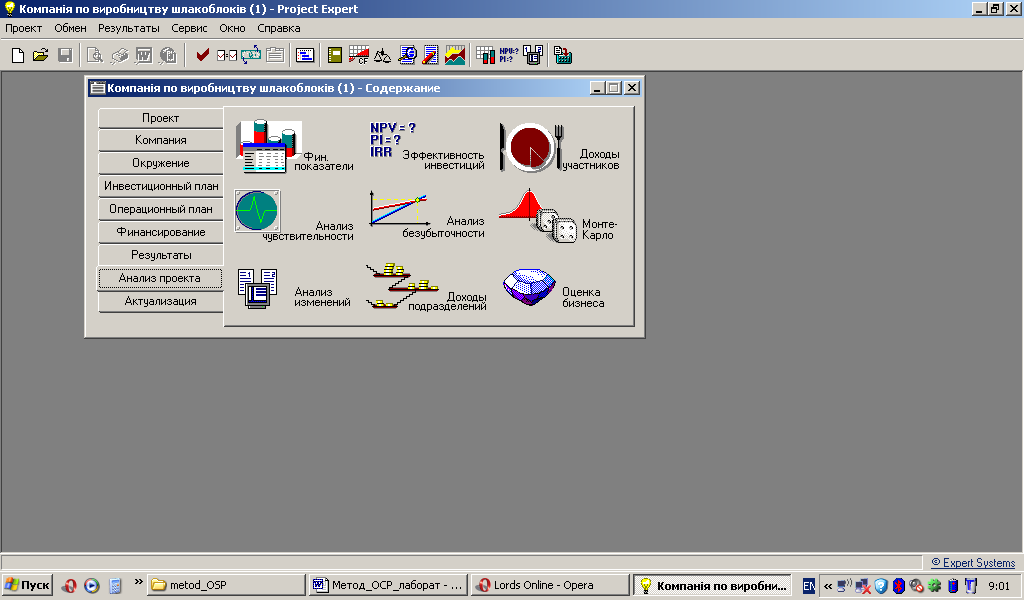1024x600 pixels.
Task: Click the recalculate arrows toolbar icon
Action: [251, 55]
